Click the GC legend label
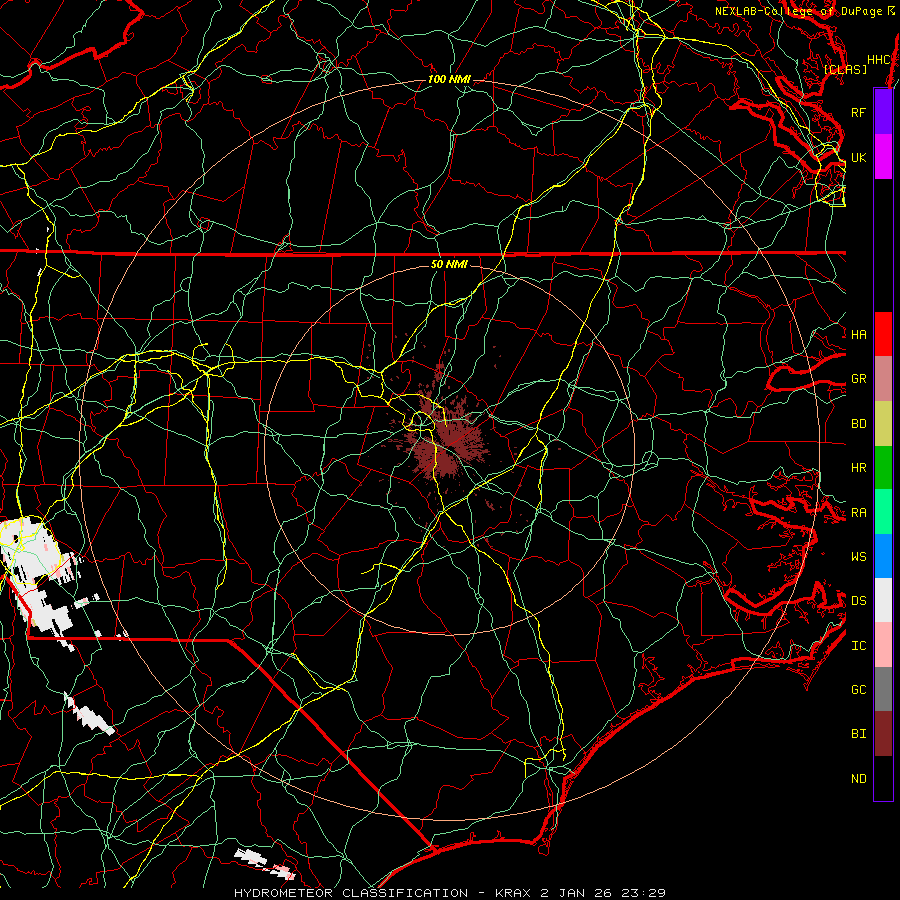Image resolution: width=900 pixels, height=900 pixels. [858, 689]
